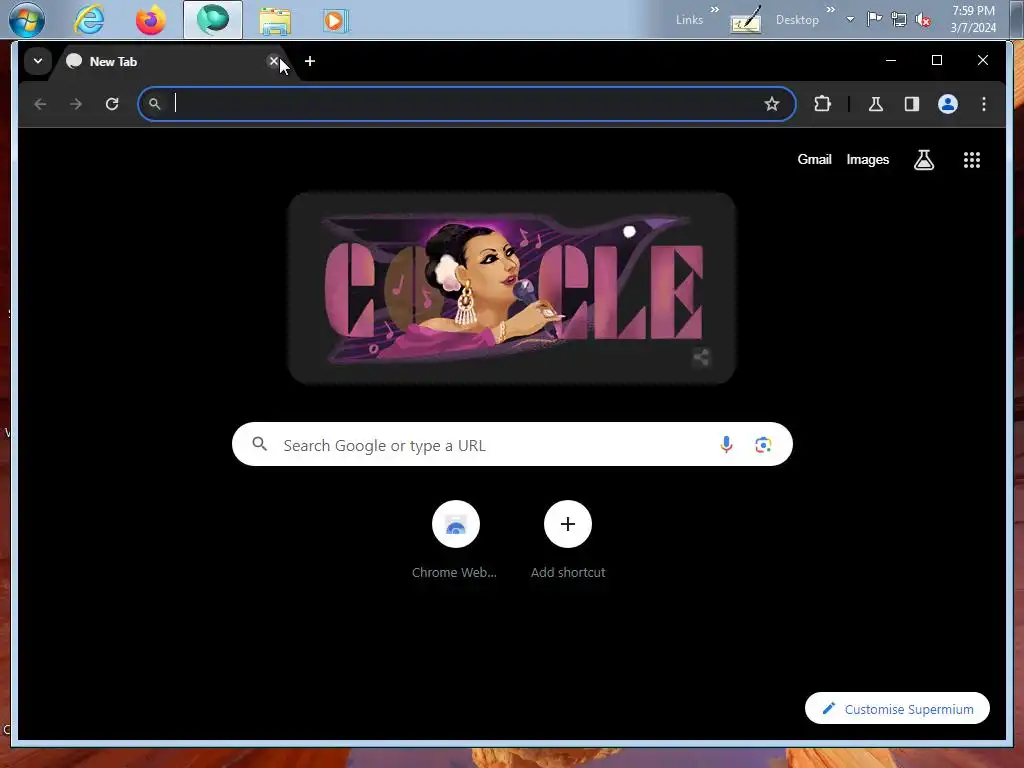Open the tab search dropdown arrow
The image size is (1024, 768).
[38, 61]
